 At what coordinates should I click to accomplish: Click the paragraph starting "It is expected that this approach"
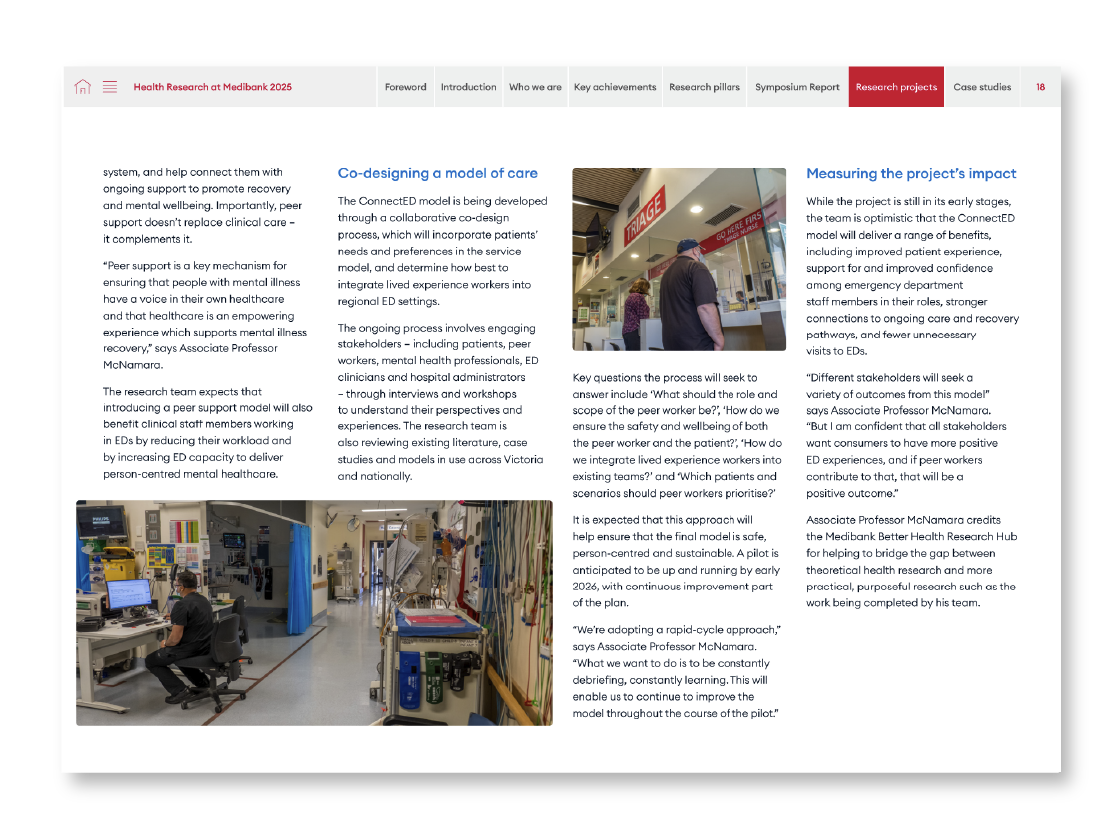[676, 561]
